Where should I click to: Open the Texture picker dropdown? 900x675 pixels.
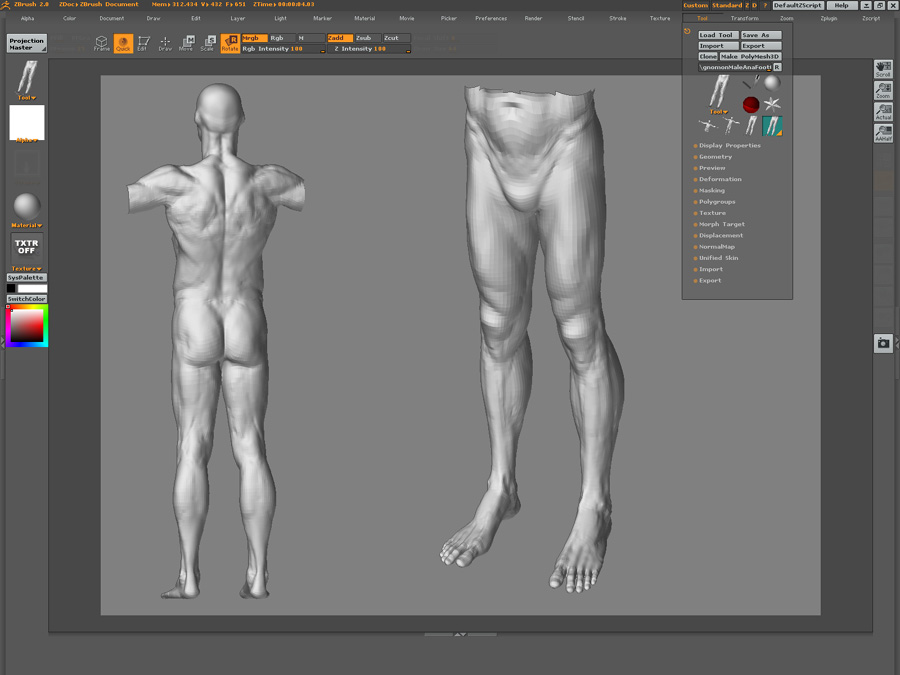coord(26,269)
